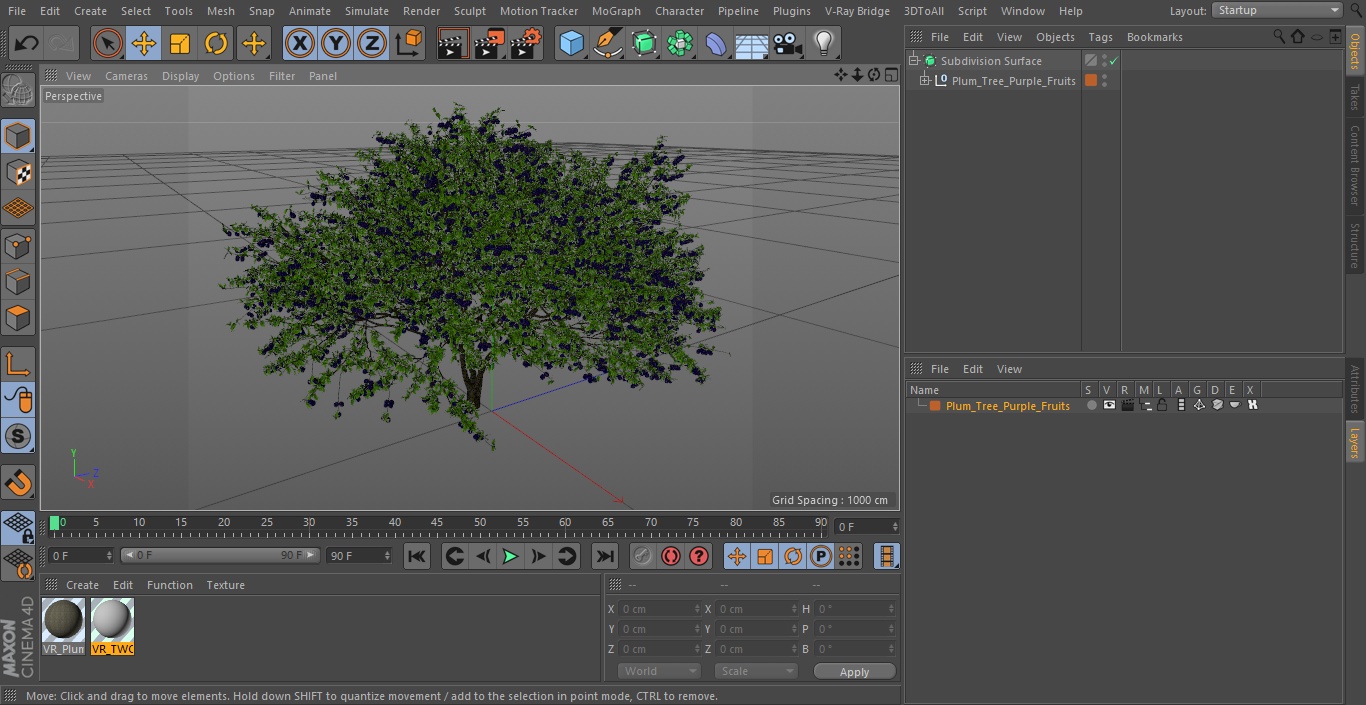Add a Light object
Viewport: 1366px width, 705px height.
pyautogui.click(x=824, y=43)
